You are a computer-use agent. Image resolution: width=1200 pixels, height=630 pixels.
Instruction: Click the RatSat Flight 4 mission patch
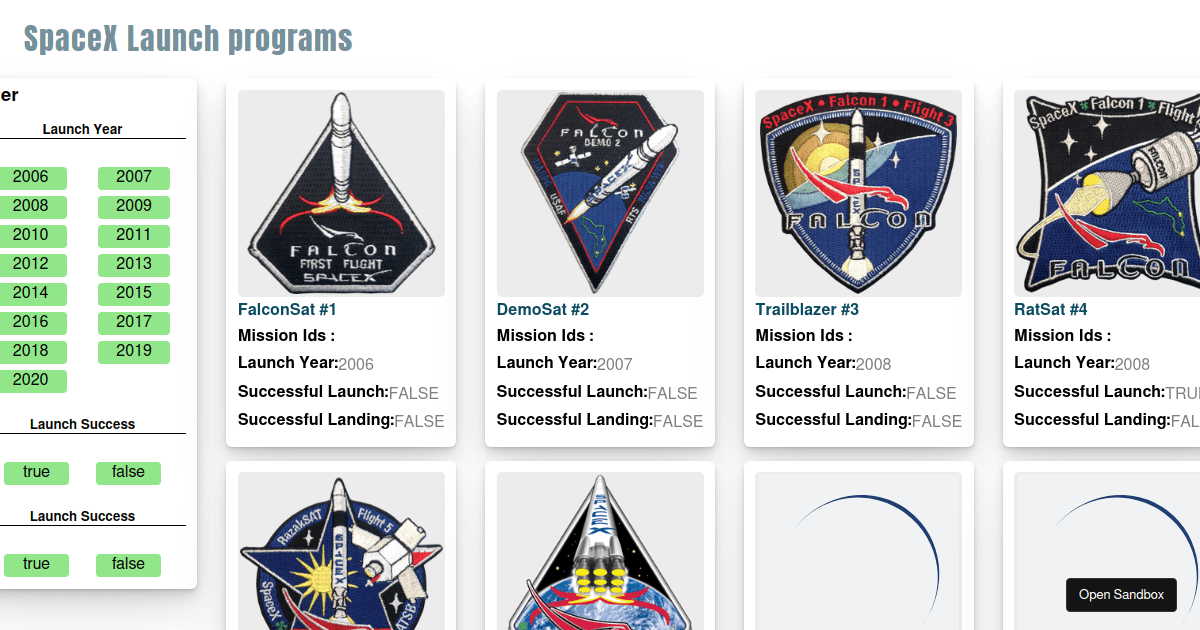1107,193
